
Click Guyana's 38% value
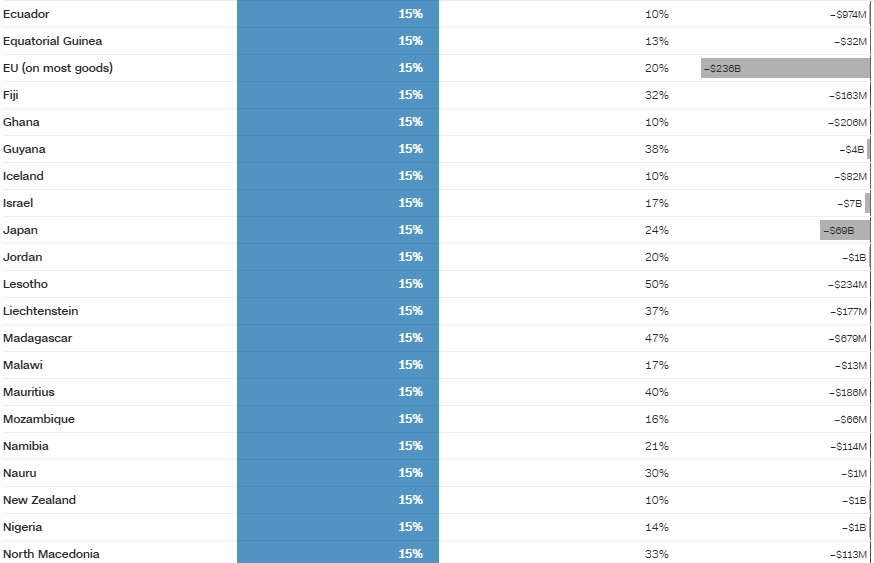point(657,149)
